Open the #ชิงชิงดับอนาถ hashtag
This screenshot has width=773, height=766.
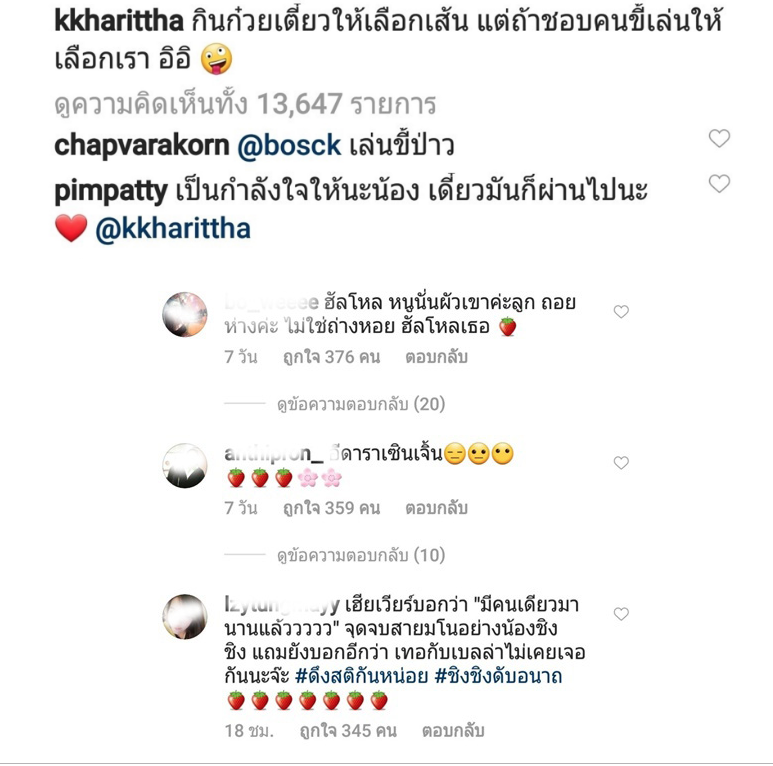tap(498, 676)
